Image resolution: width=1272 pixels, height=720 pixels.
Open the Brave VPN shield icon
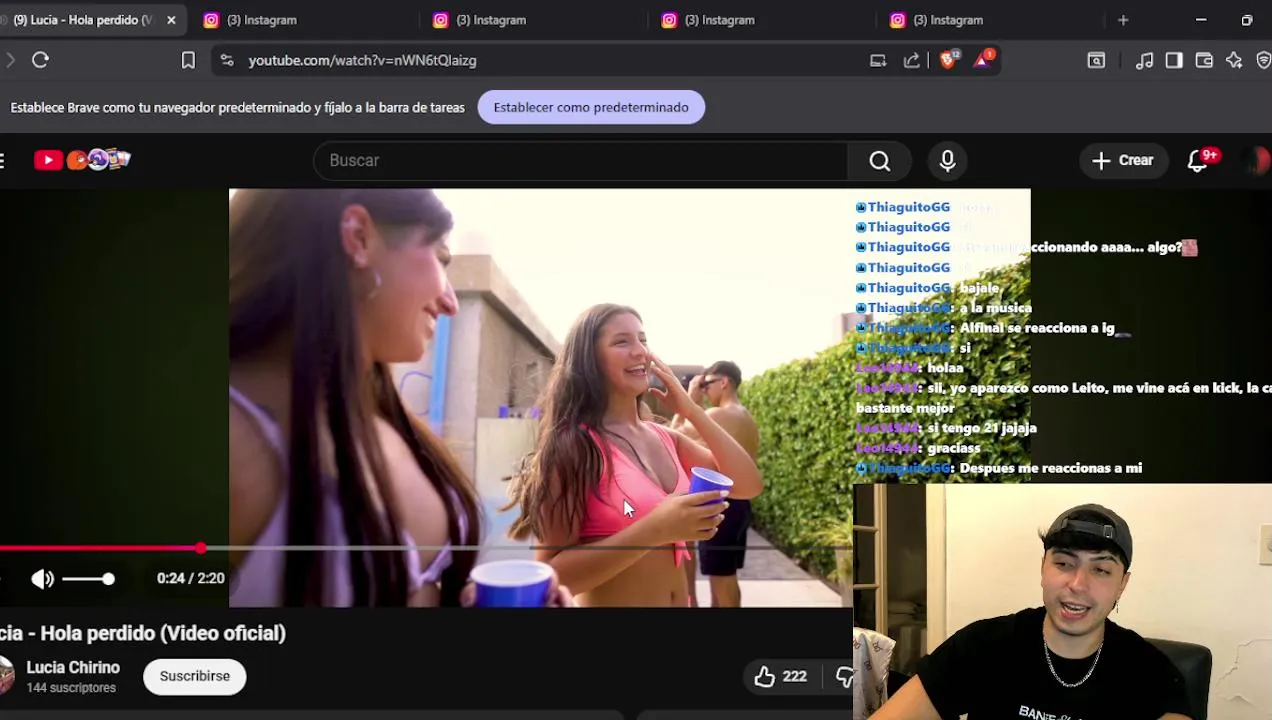tap(1263, 60)
